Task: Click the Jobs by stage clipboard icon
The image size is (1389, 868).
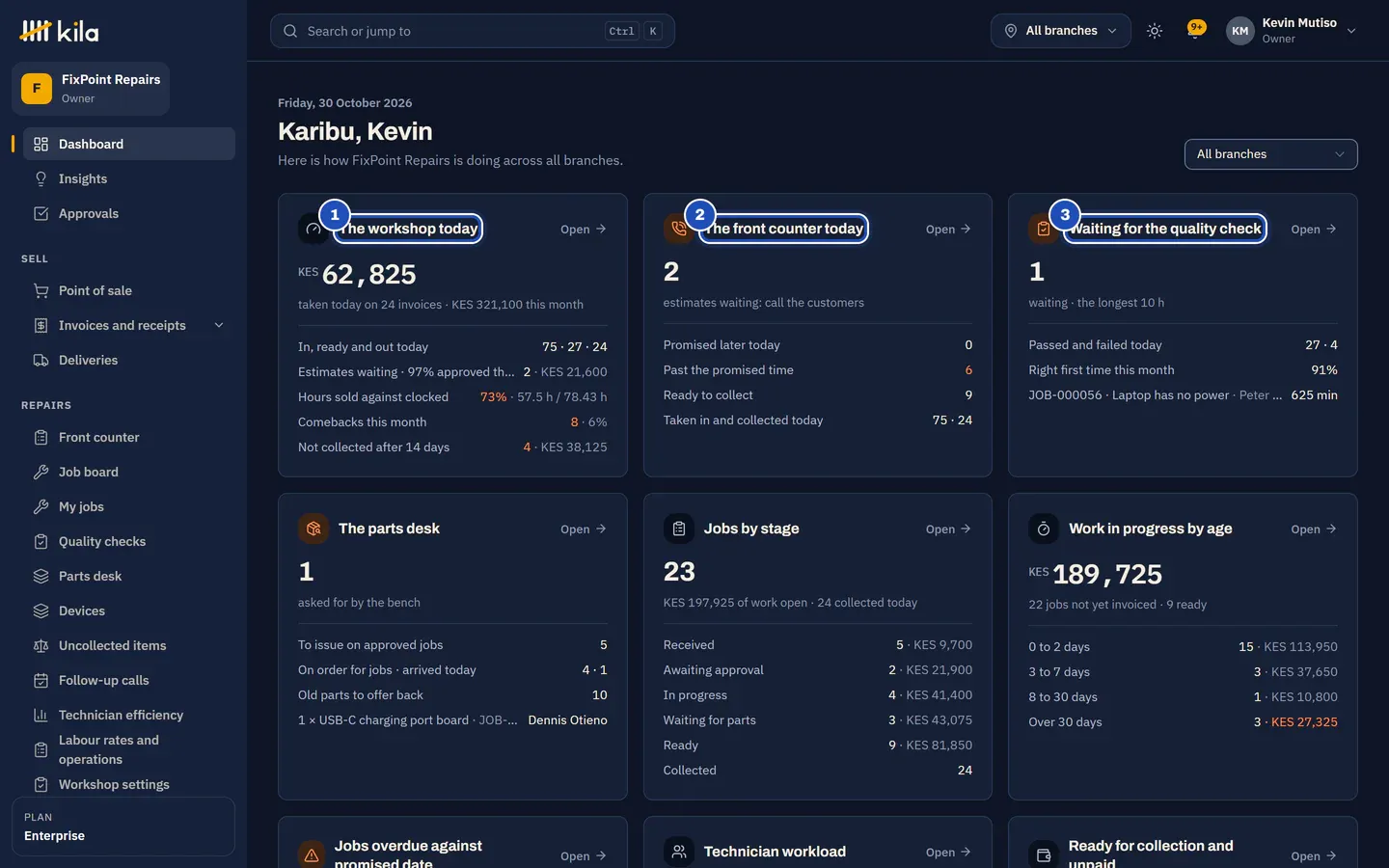Action: coord(678,529)
